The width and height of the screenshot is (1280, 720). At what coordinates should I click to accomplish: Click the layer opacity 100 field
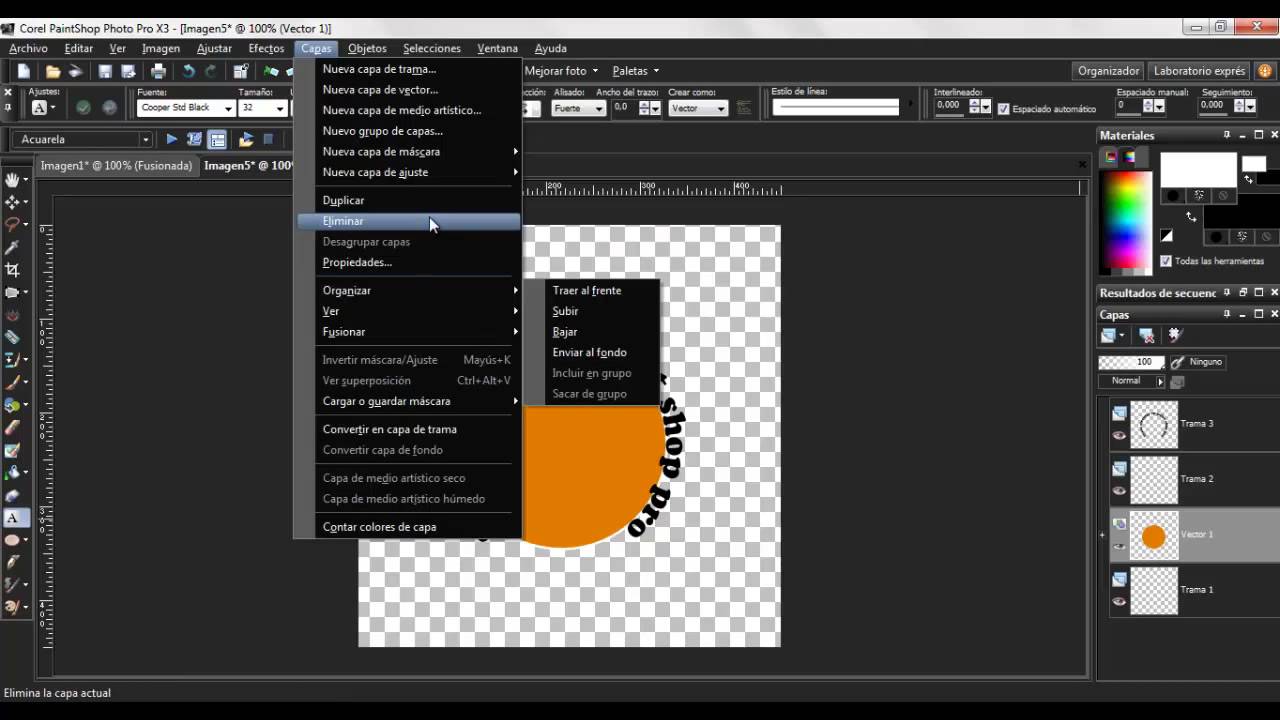(1131, 362)
